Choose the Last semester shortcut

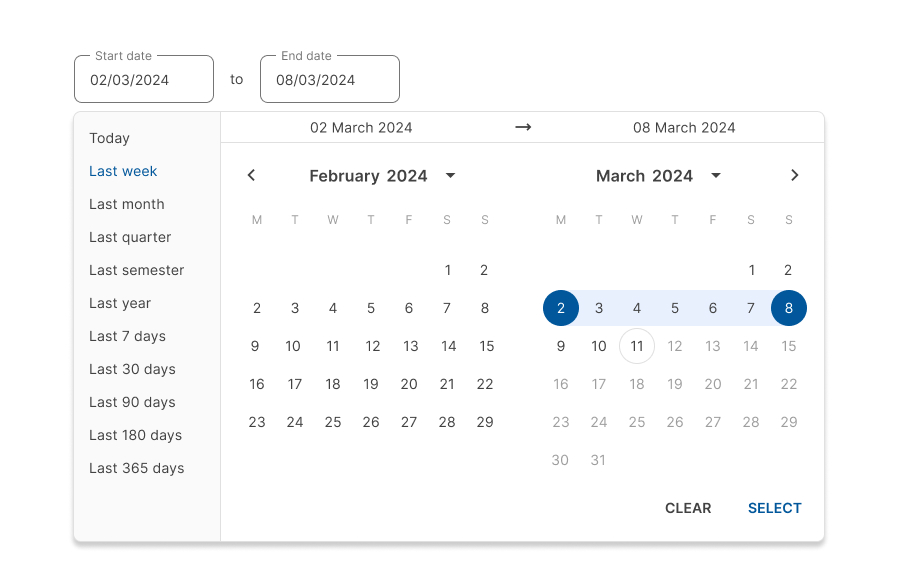tap(136, 270)
